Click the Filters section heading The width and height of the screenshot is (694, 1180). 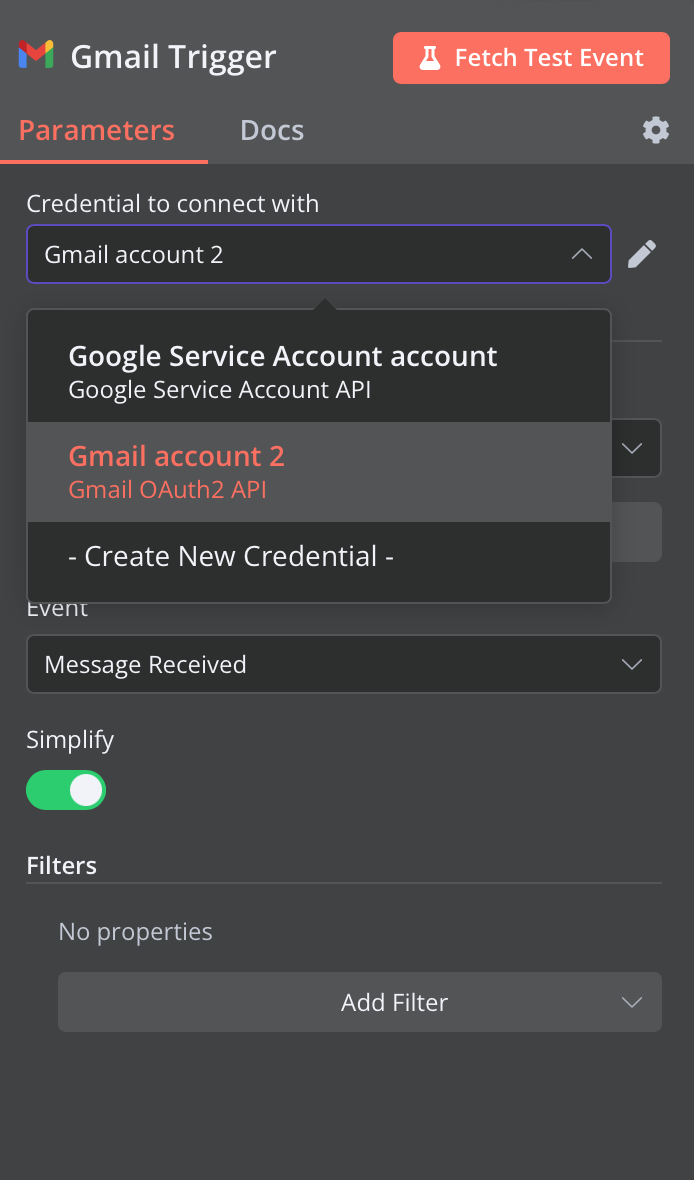pyautogui.click(x=62, y=865)
